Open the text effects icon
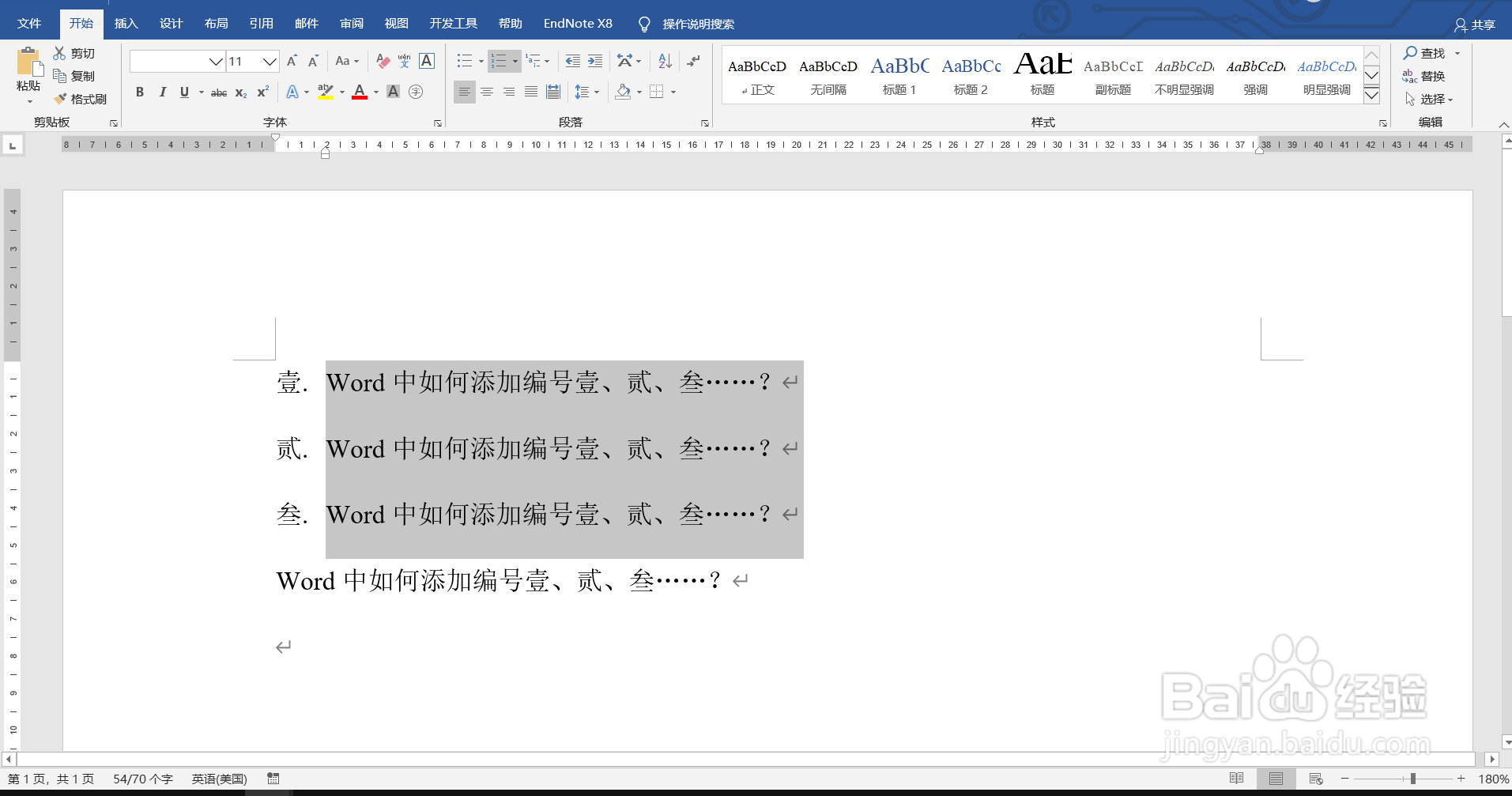This screenshot has width=1512, height=796. (292, 92)
